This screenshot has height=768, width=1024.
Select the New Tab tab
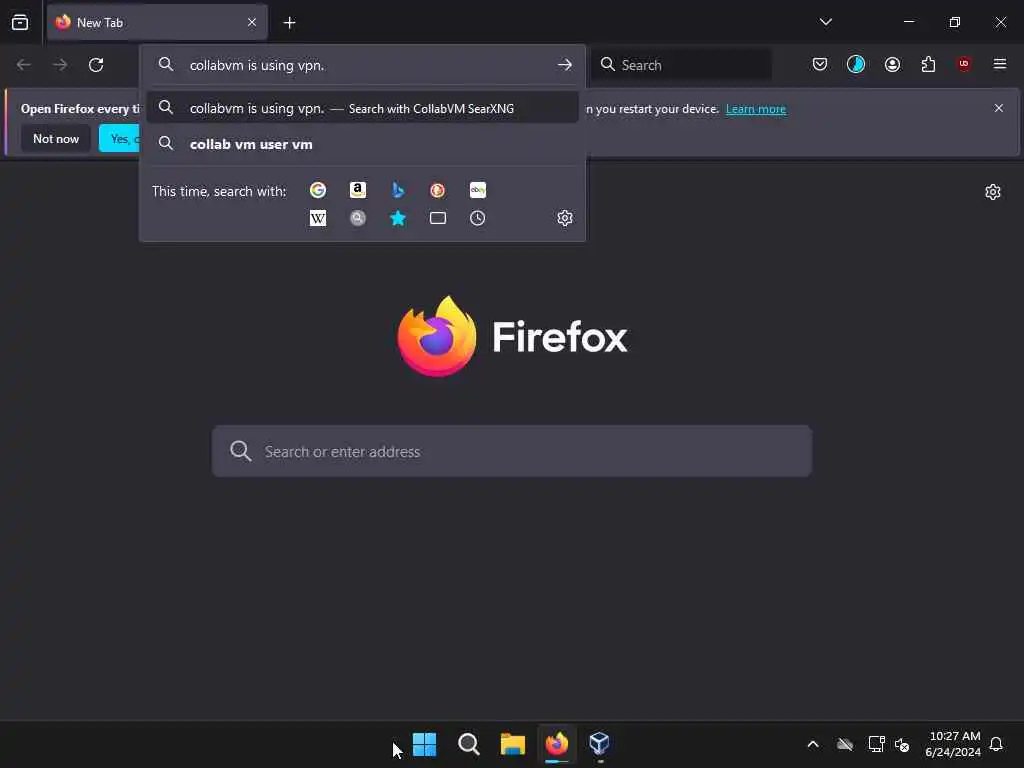(157, 23)
